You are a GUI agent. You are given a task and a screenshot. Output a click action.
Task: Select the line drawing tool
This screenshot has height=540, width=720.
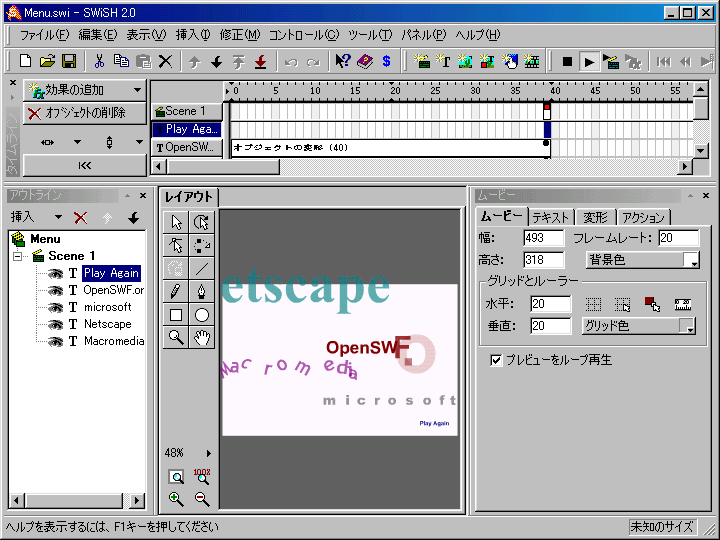click(202, 268)
